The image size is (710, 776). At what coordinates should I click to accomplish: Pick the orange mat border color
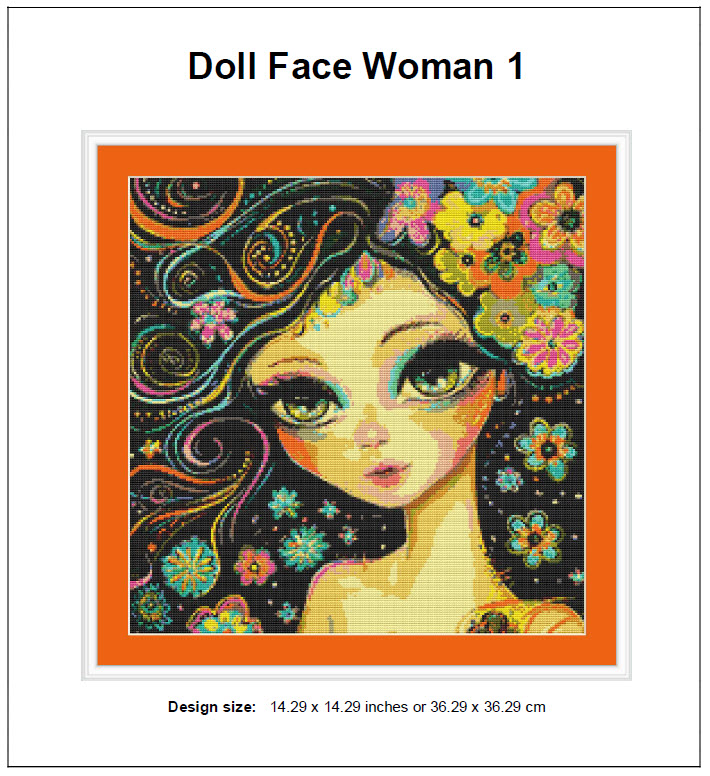coord(113,406)
